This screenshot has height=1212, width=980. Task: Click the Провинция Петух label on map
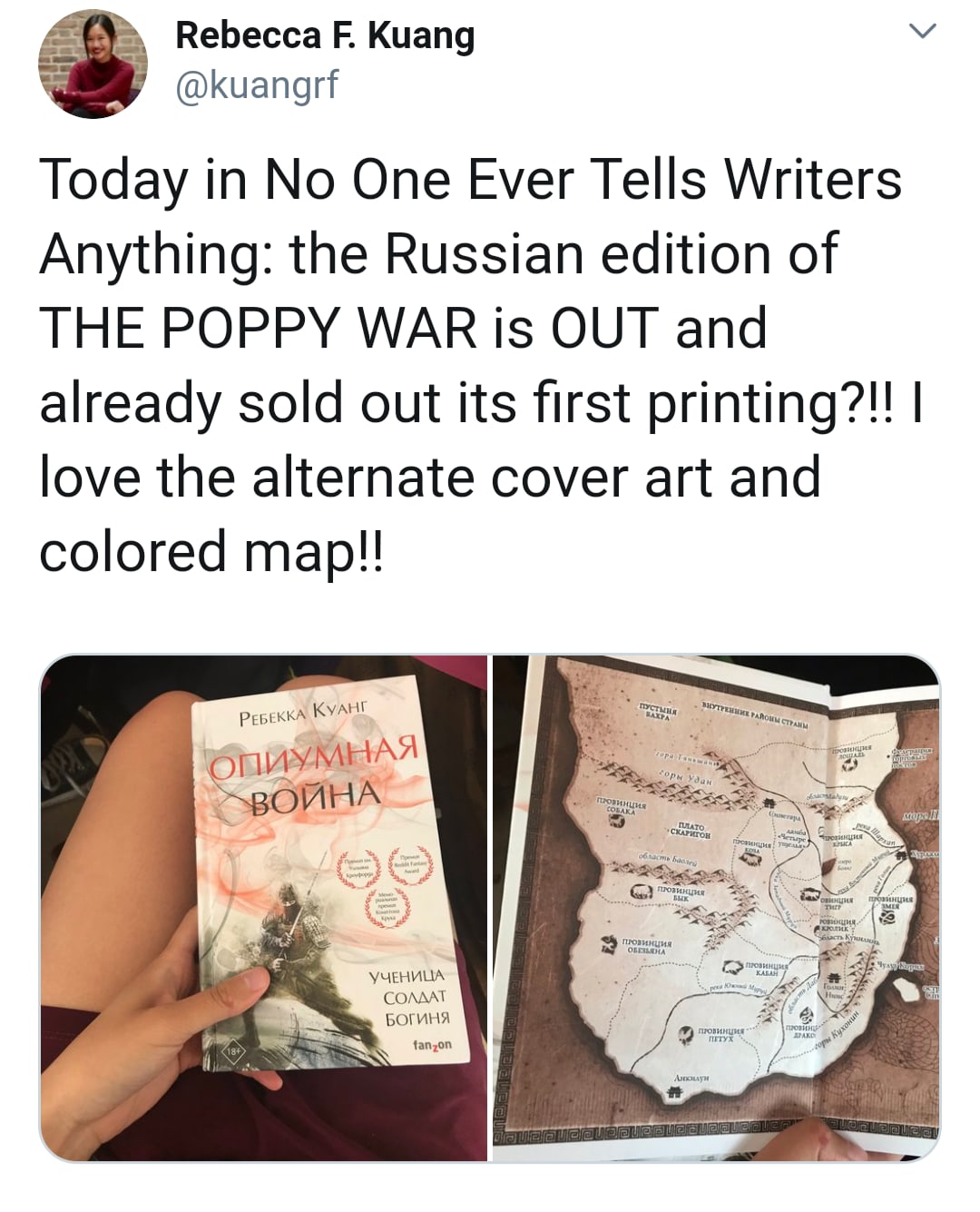tap(720, 1035)
